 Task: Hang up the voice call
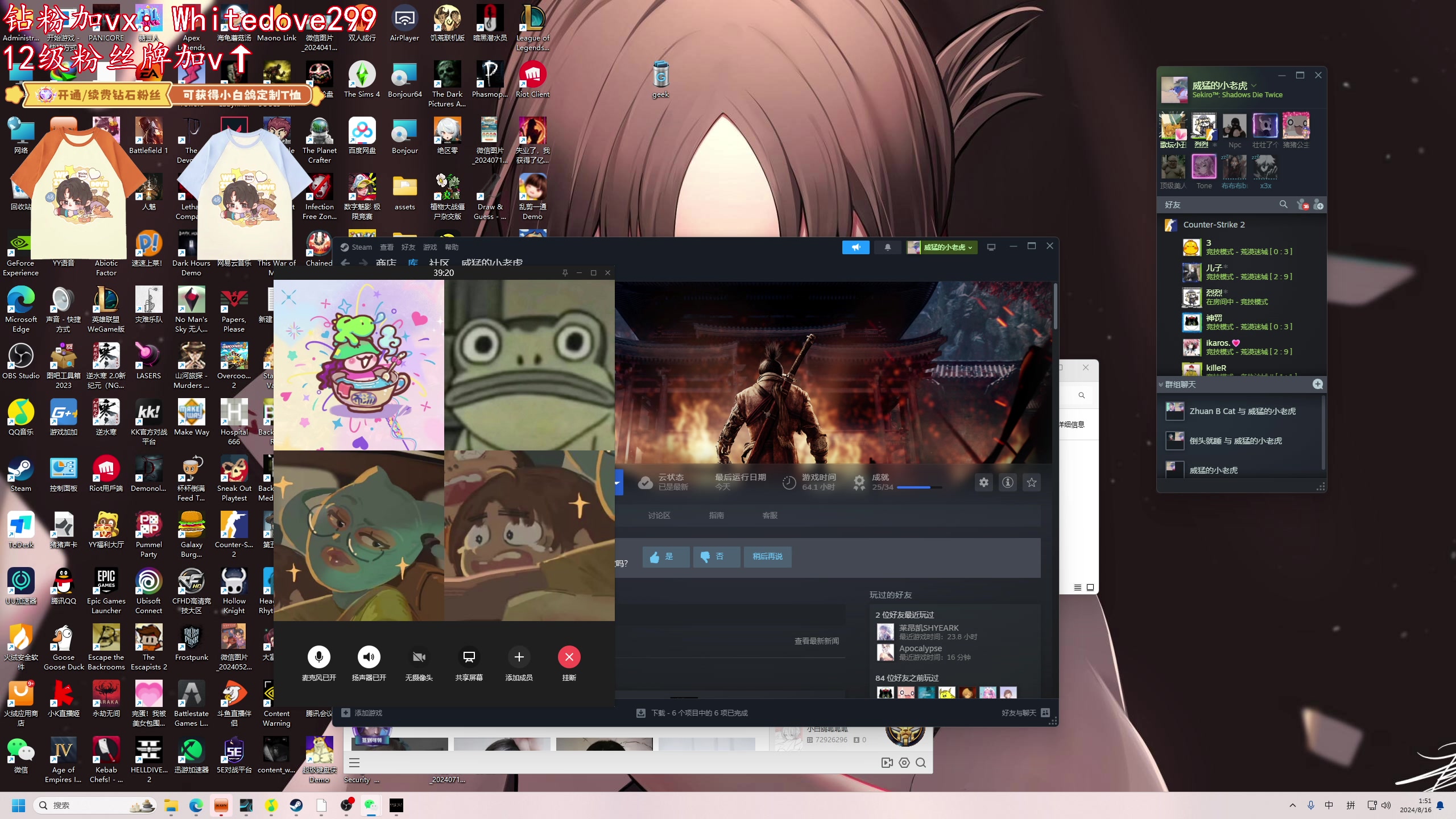click(569, 657)
